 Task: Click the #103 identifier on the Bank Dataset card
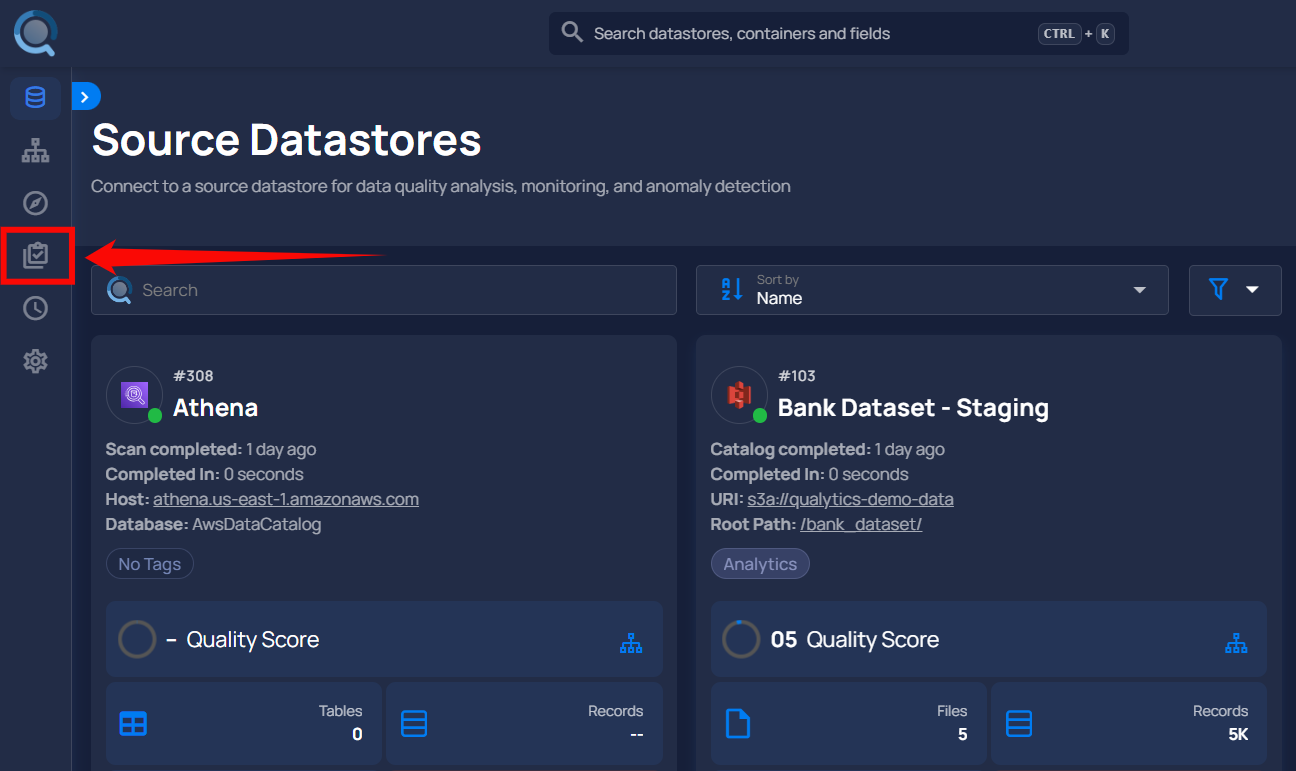tap(797, 376)
